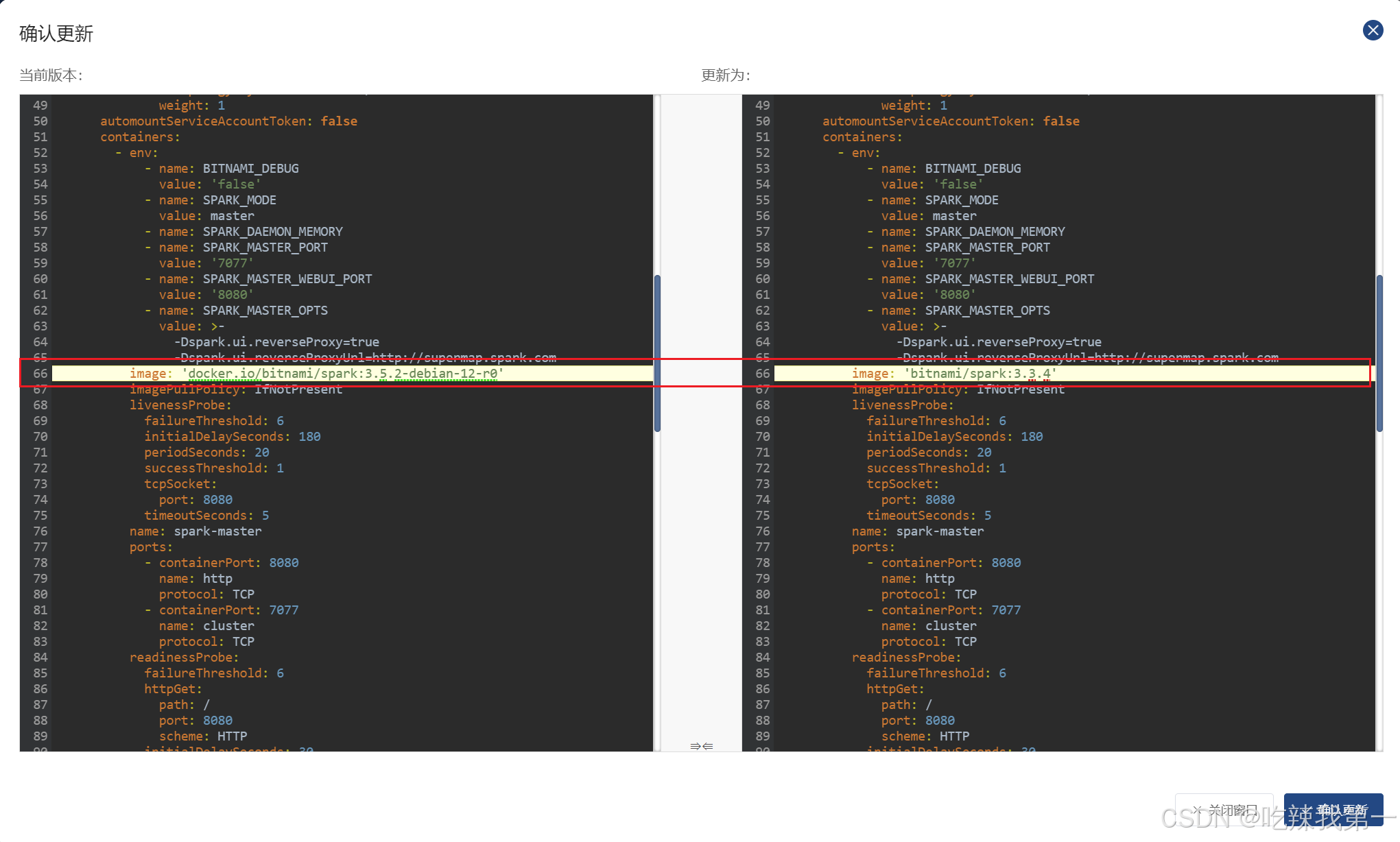Image resolution: width=1400 pixels, height=842 pixels.
Task: Confirm the update with 确认更新 button
Action: point(1333,810)
